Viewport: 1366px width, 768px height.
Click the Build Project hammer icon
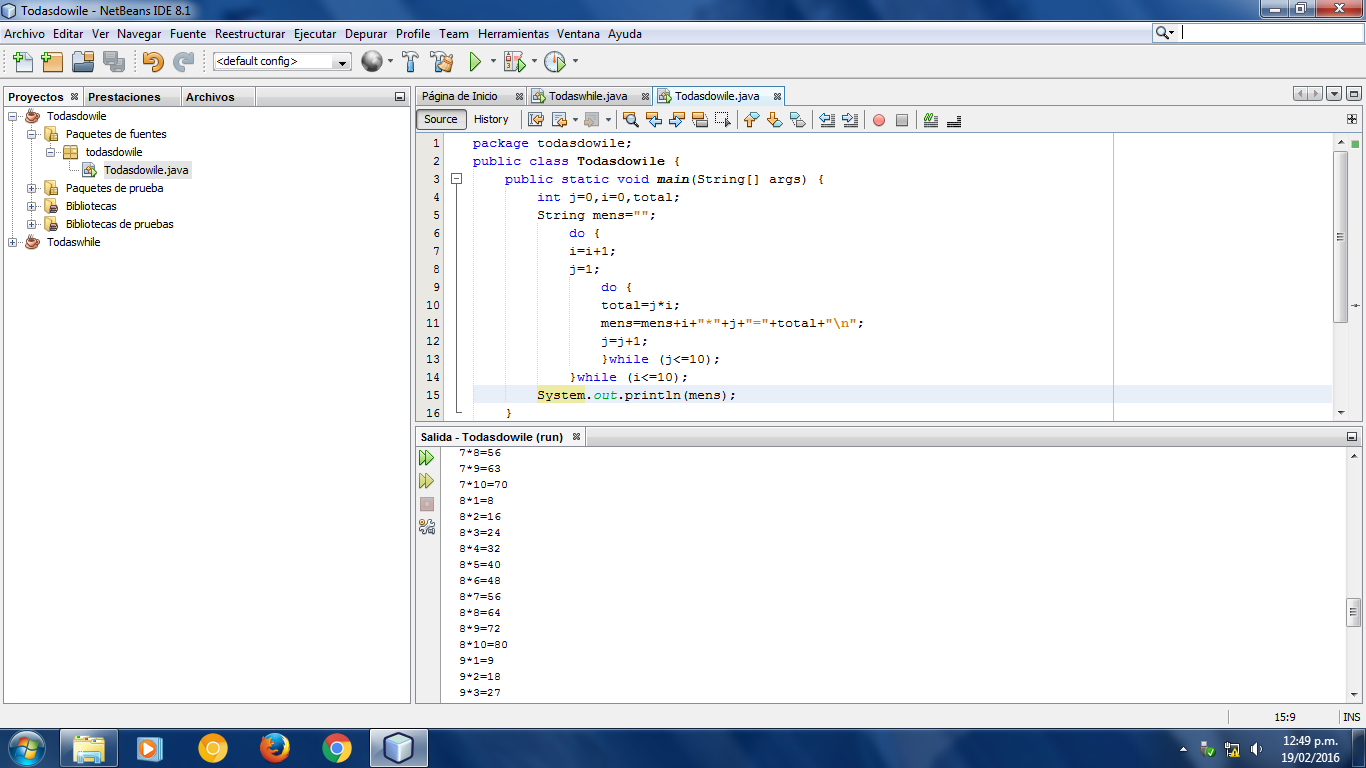[410, 62]
